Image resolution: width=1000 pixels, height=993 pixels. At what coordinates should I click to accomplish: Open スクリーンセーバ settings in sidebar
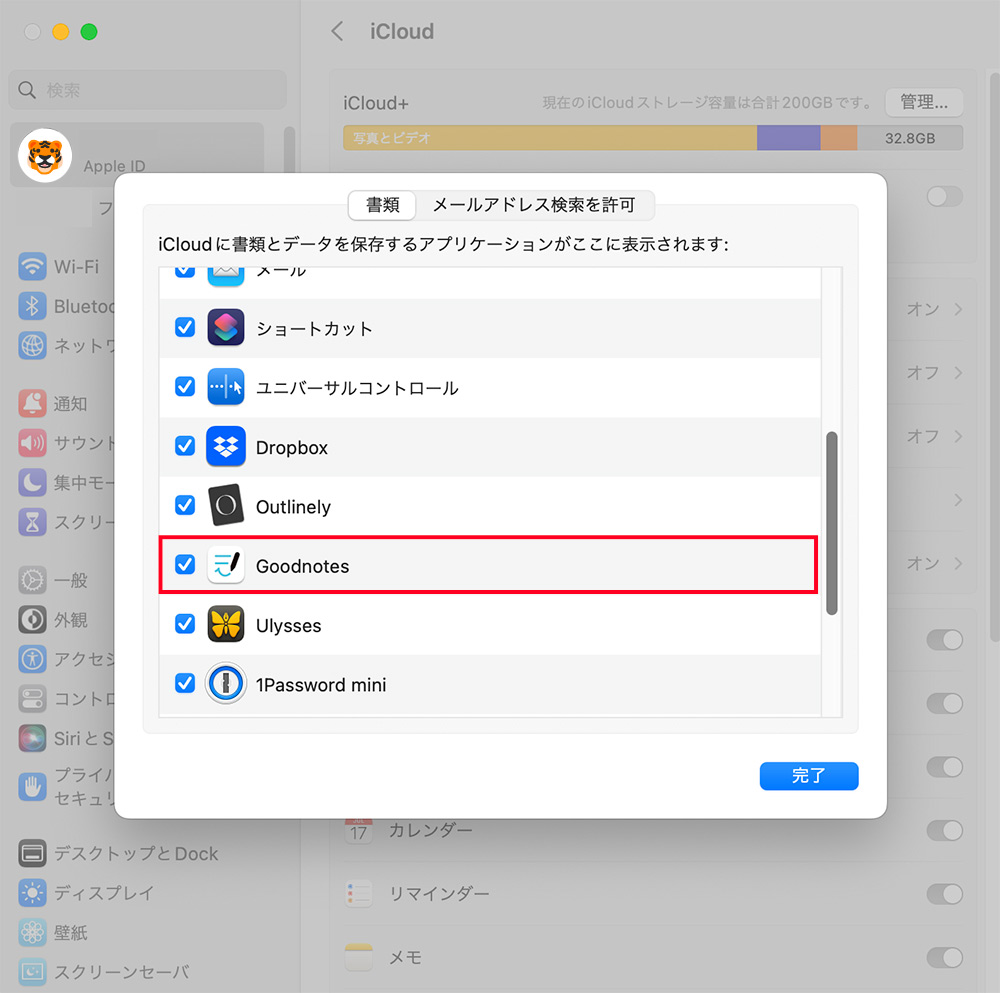tap(105, 972)
